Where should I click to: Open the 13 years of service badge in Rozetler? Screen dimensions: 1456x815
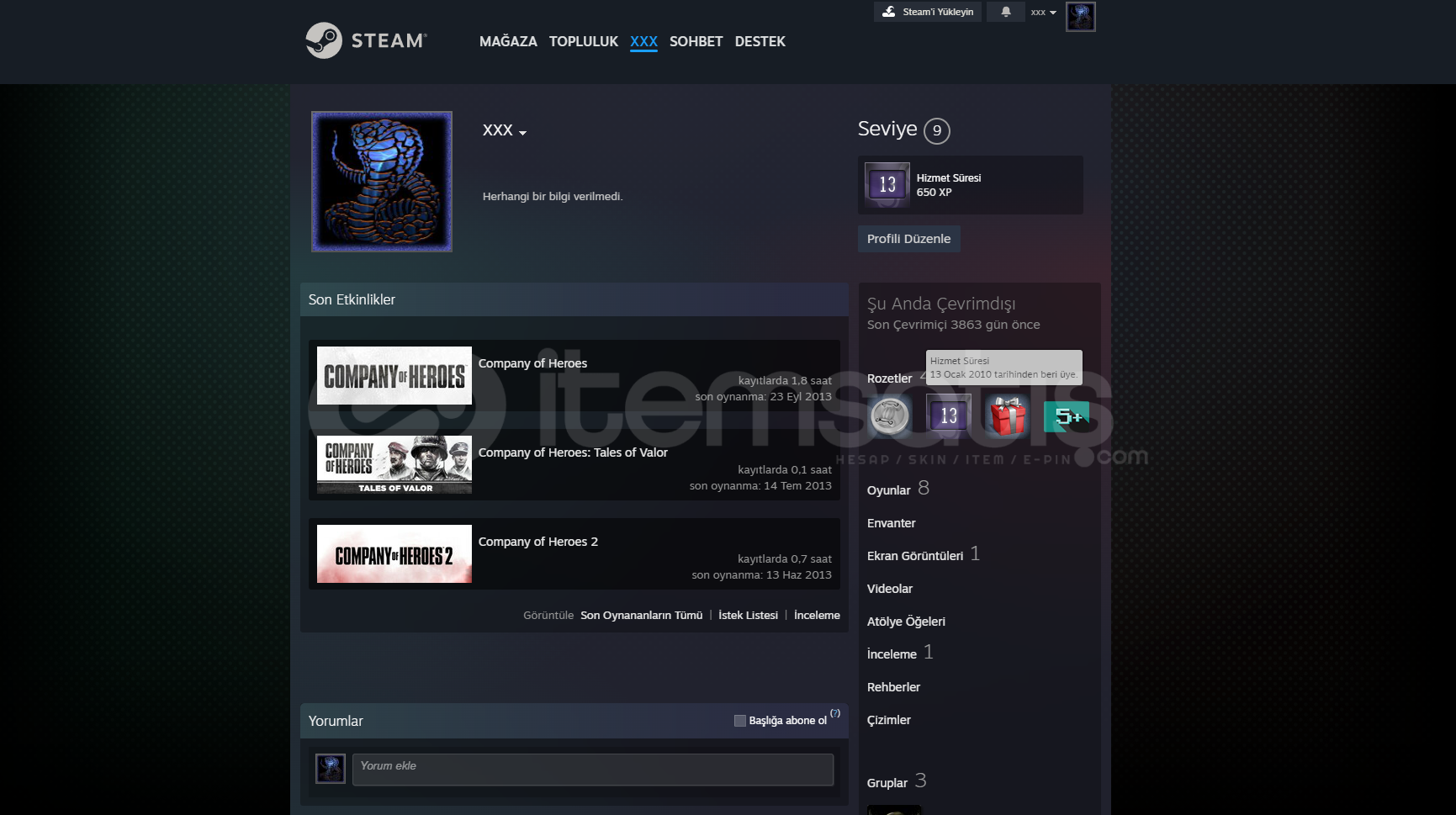(x=948, y=415)
